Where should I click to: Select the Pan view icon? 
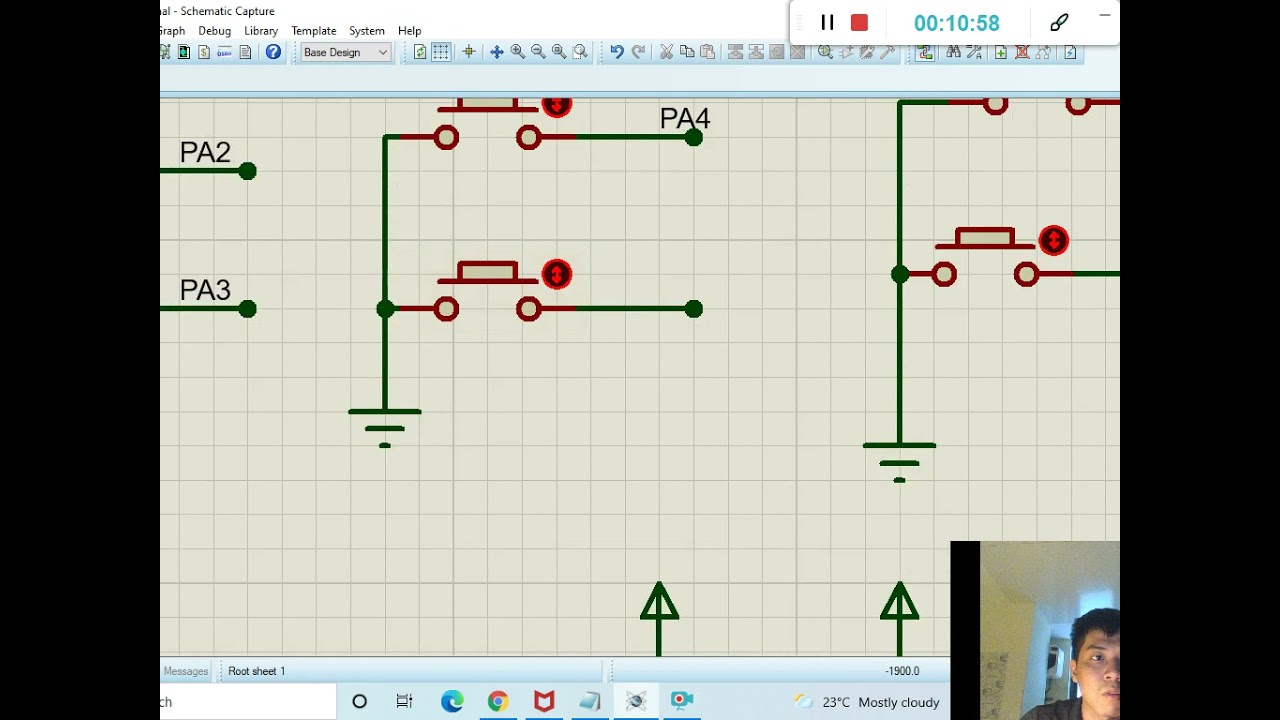[497, 52]
